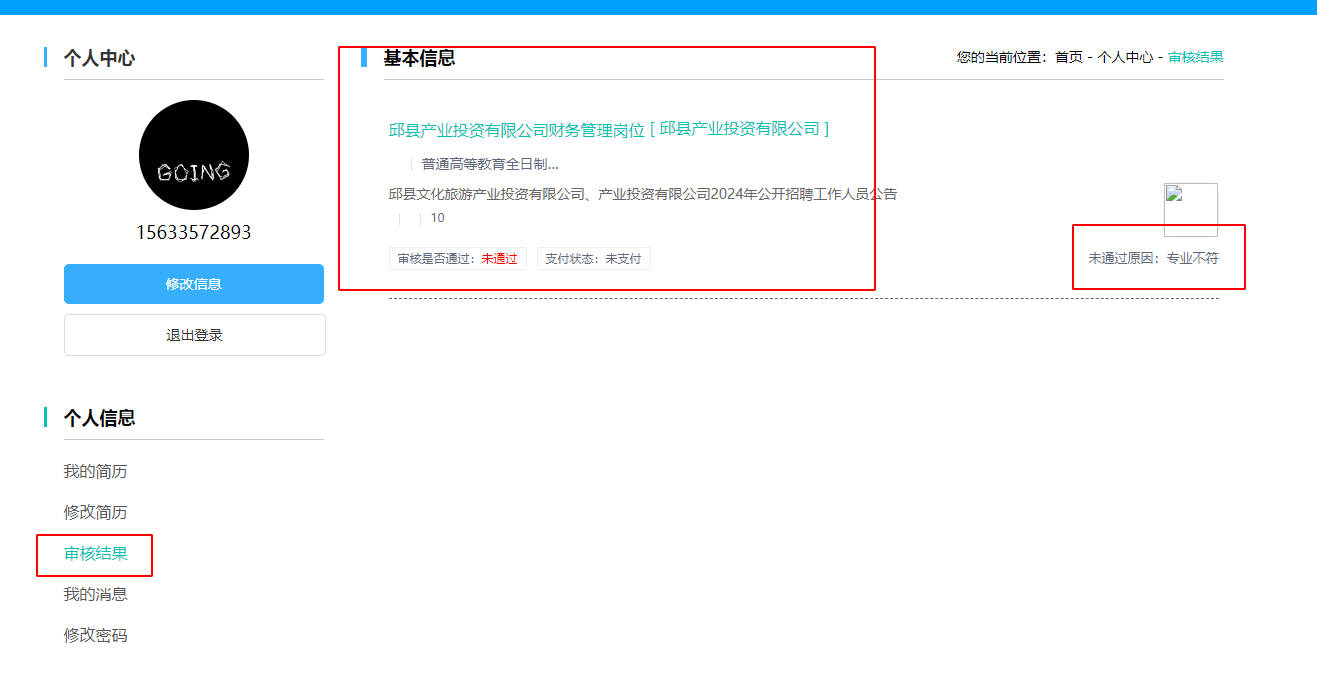Image resolution: width=1317 pixels, height=693 pixels.
Task: Click the number 10 in job details
Action: point(438,218)
